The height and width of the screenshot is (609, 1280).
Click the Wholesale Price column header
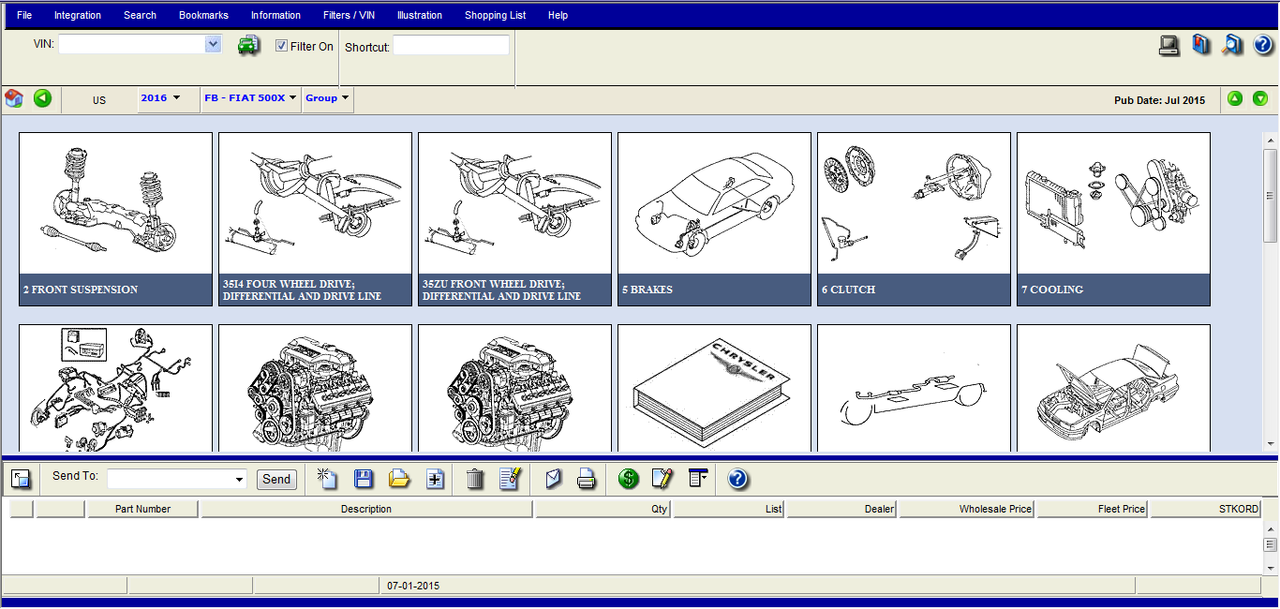pyautogui.click(x=967, y=509)
